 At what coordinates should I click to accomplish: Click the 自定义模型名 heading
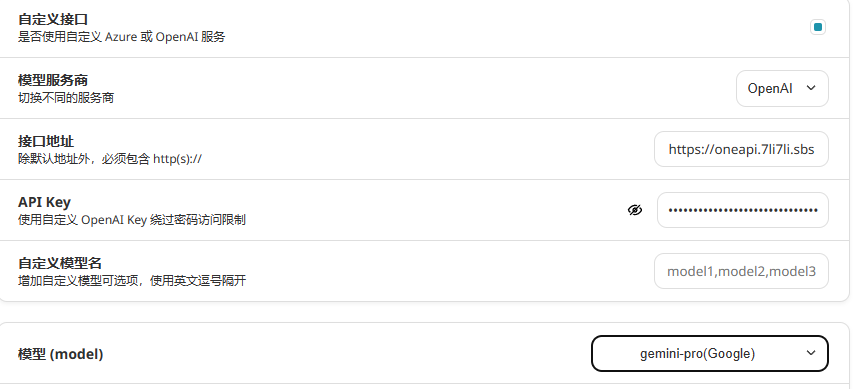coord(60,263)
